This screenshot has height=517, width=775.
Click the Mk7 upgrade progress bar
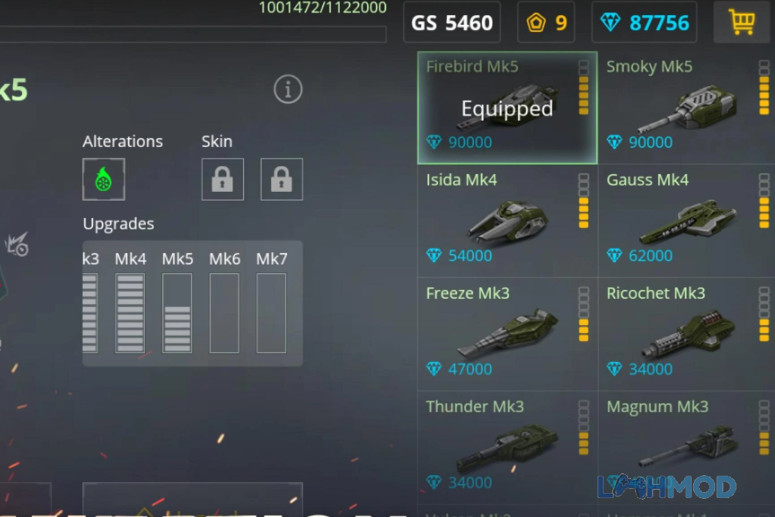[271, 313]
